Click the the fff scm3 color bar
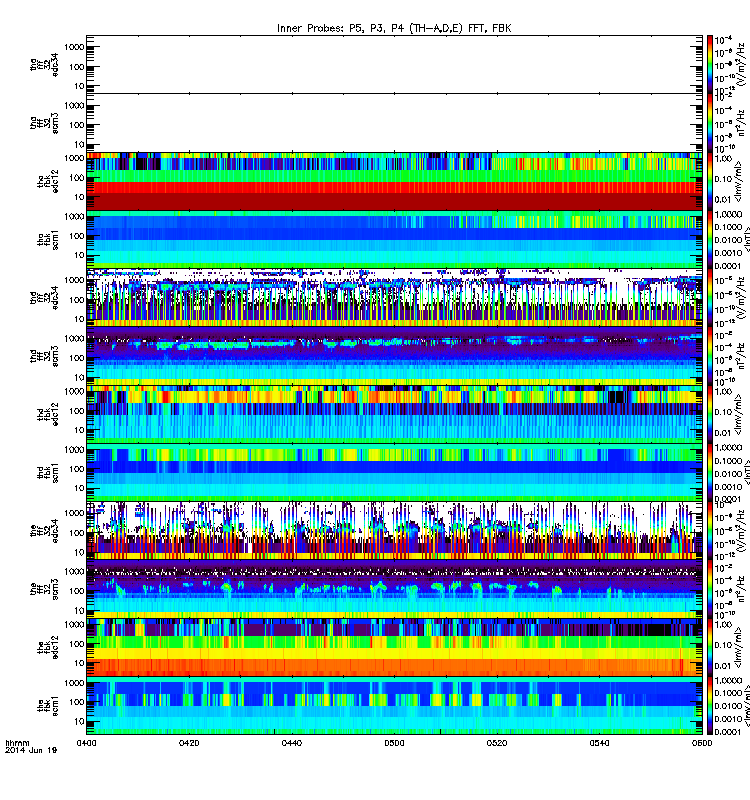Screen dimensions: 750x800 (x=710, y=589)
